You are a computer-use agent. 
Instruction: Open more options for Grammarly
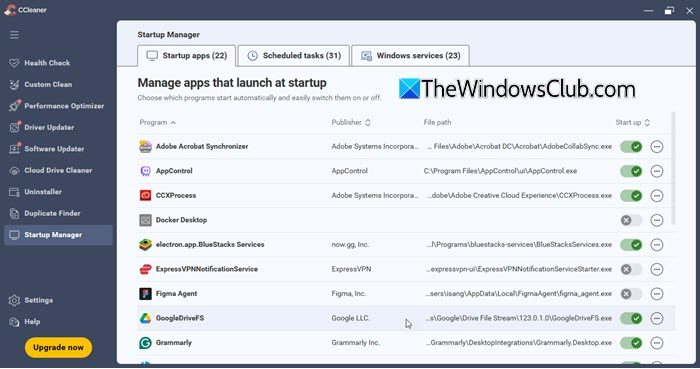click(x=657, y=343)
